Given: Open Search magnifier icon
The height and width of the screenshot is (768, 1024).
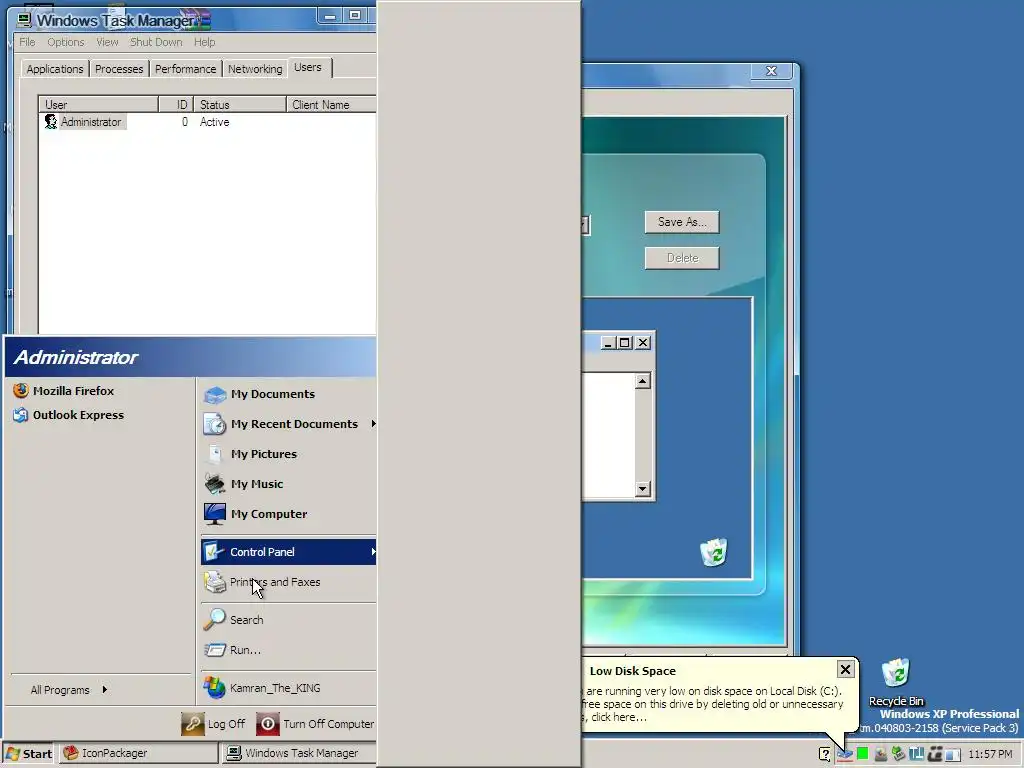Looking at the screenshot, I should [x=214, y=620].
